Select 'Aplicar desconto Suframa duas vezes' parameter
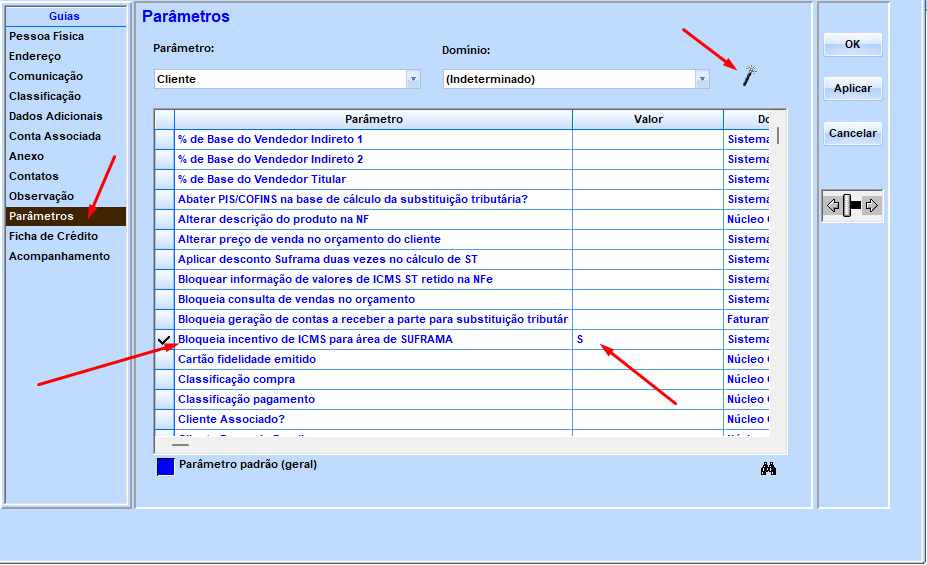This screenshot has height=565, width=927. point(374,260)
